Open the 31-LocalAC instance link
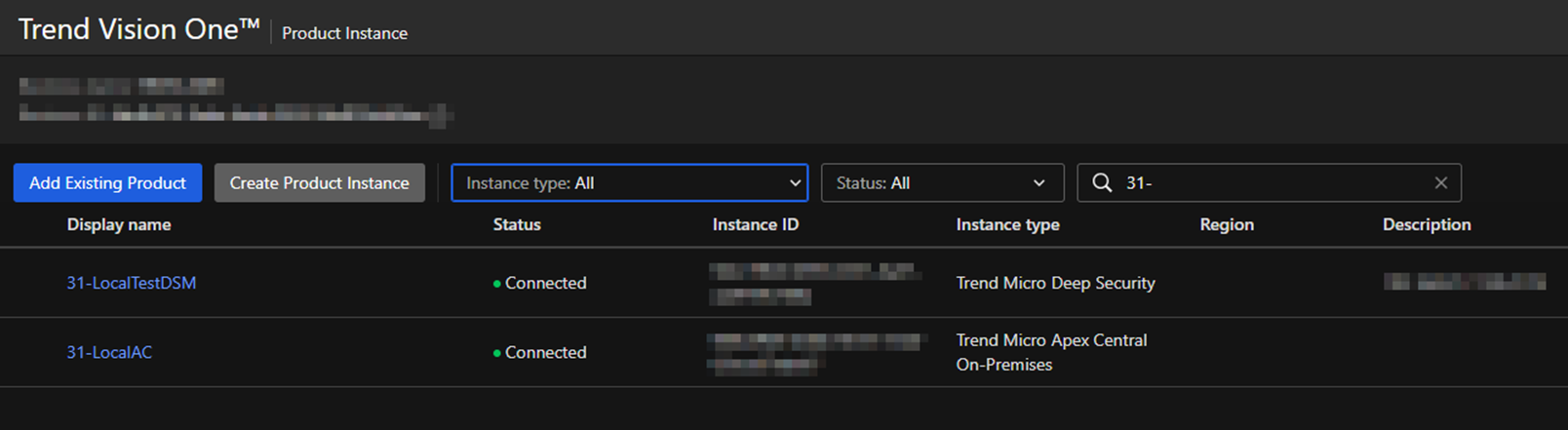This screenshot has height=430, width=1568. coord(109,352)
